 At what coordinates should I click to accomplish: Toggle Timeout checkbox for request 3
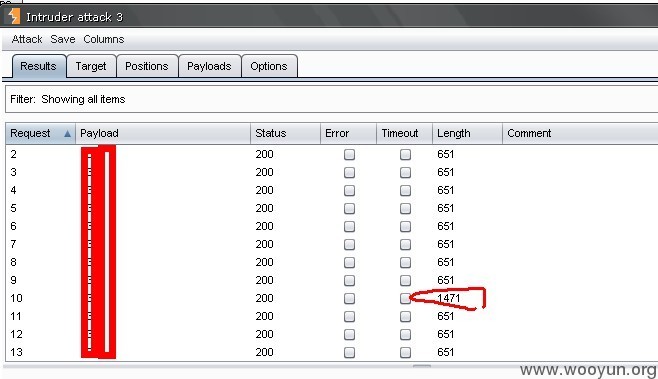405,173
